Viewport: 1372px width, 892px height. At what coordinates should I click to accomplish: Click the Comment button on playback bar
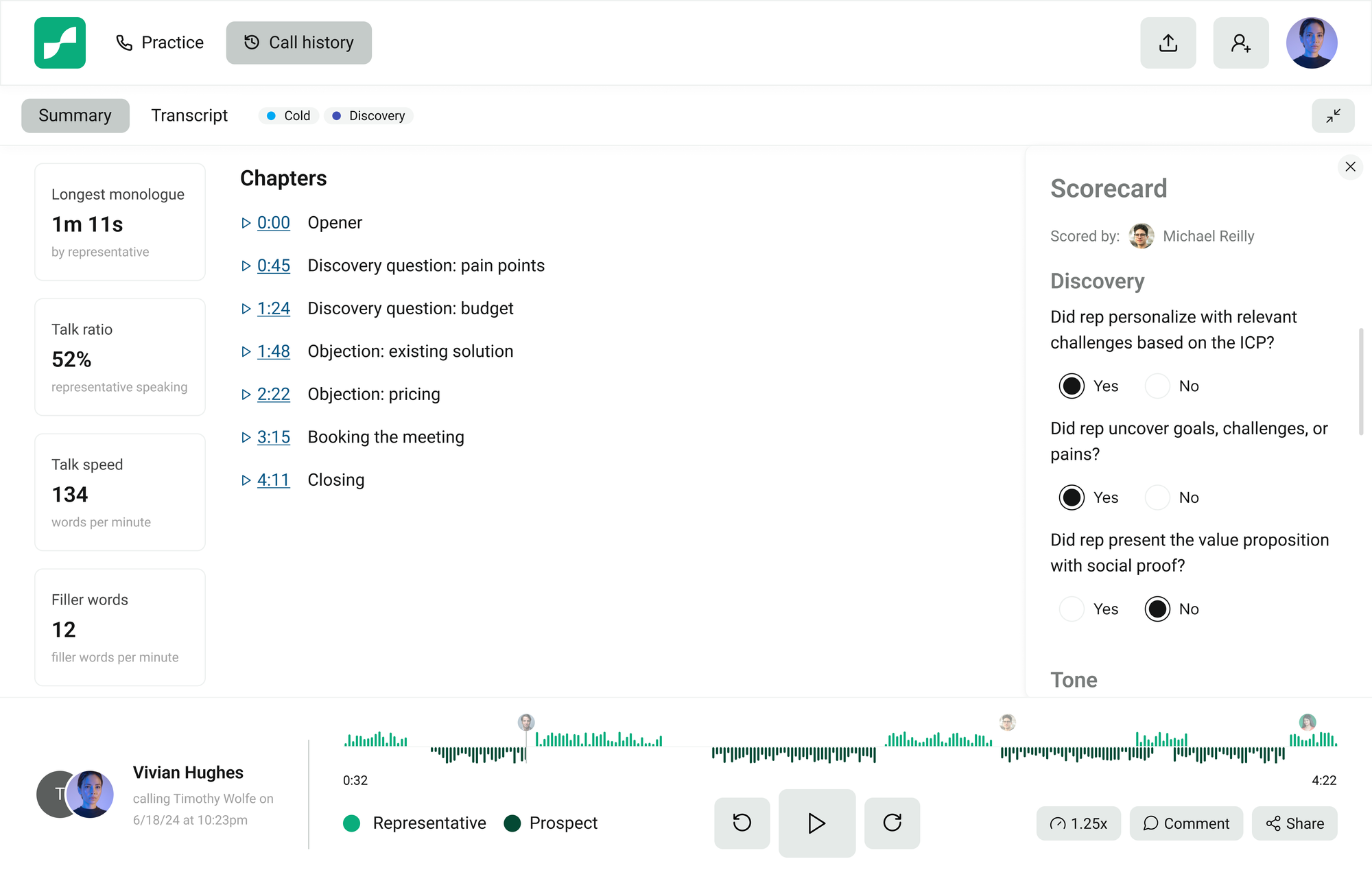(1186, 824)
